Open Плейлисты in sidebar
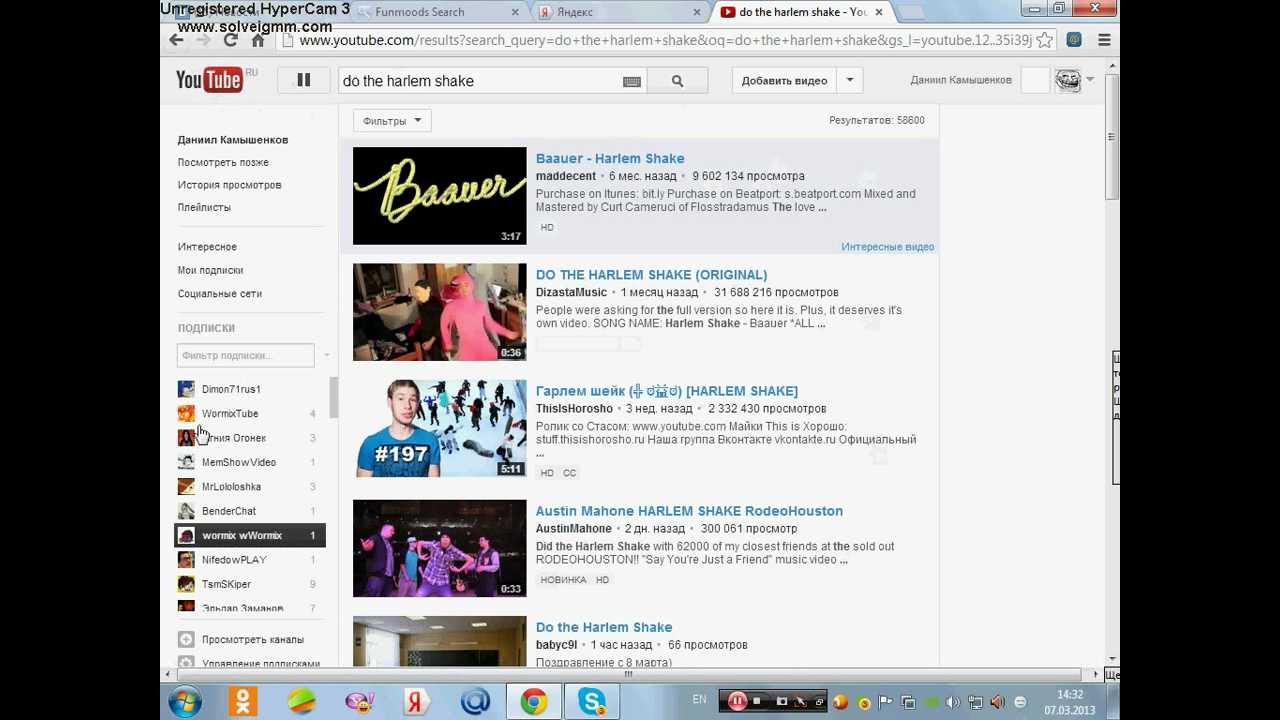Screen dimensions: 1280x720 (204, 207)
